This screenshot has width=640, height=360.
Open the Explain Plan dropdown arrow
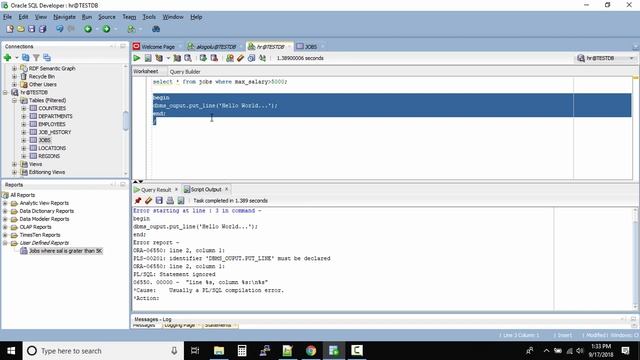pyautogui.click(x=168, y=58)
